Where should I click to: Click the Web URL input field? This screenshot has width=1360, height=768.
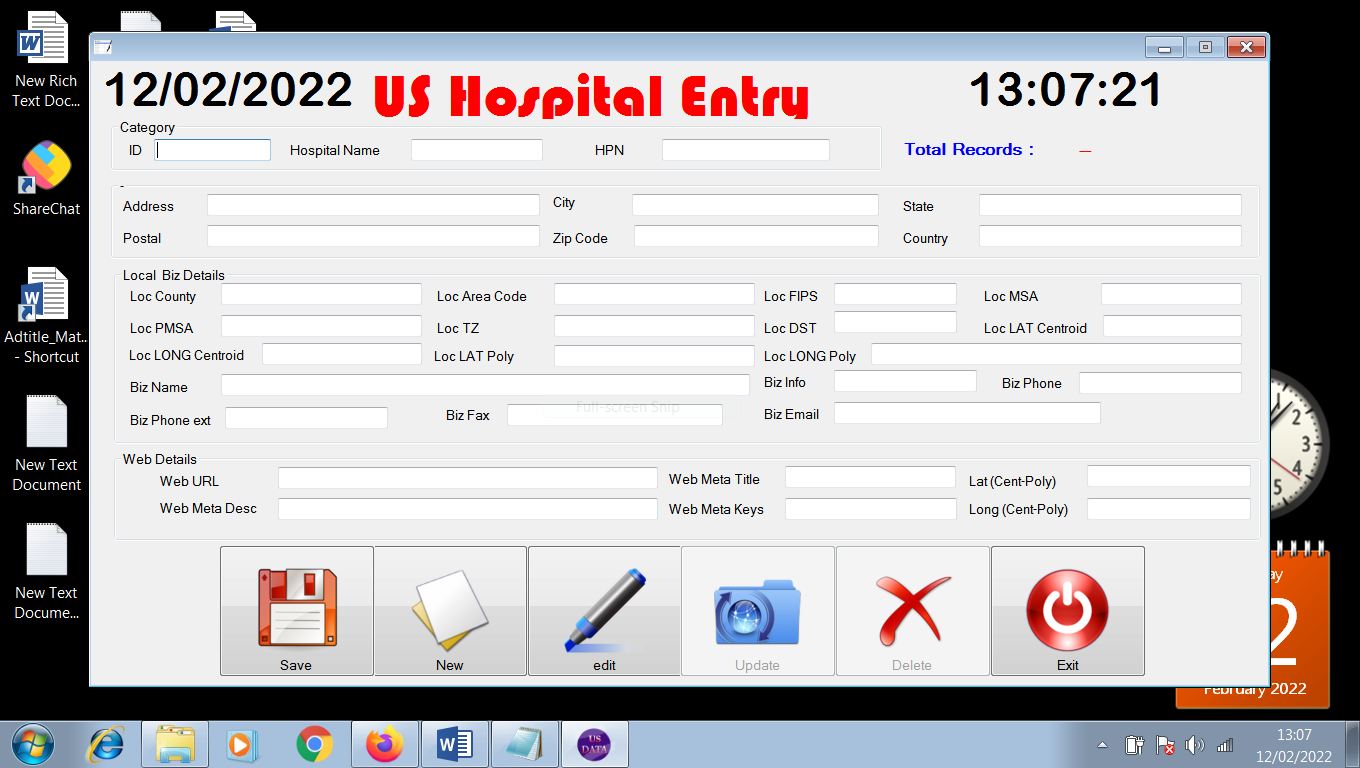(466, 478)
